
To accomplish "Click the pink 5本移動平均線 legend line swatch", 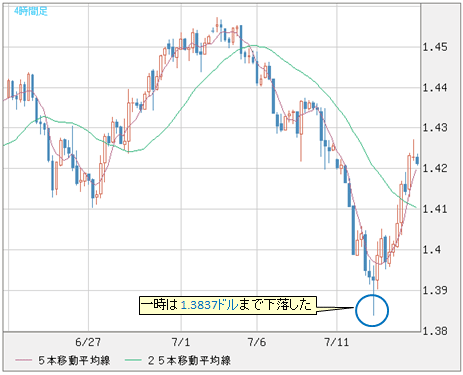I will [23, 360].
